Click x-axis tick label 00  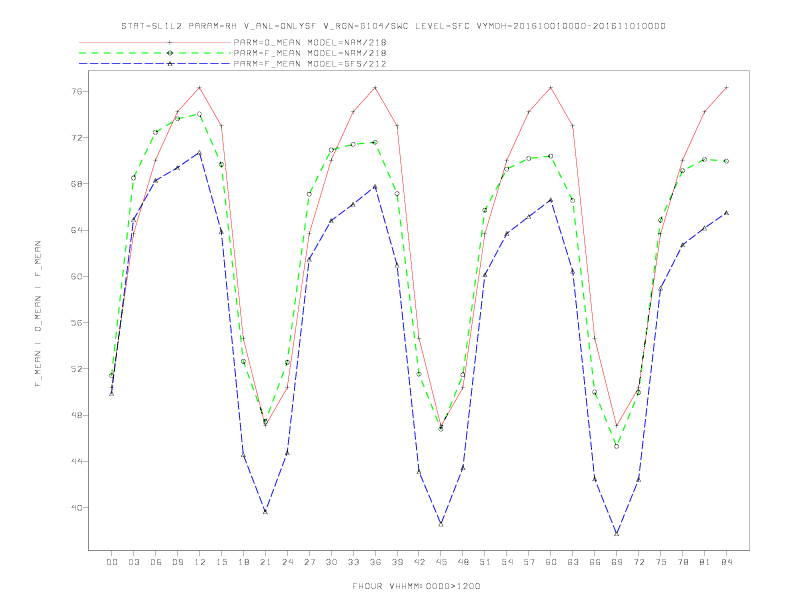(x=112, y=562)
